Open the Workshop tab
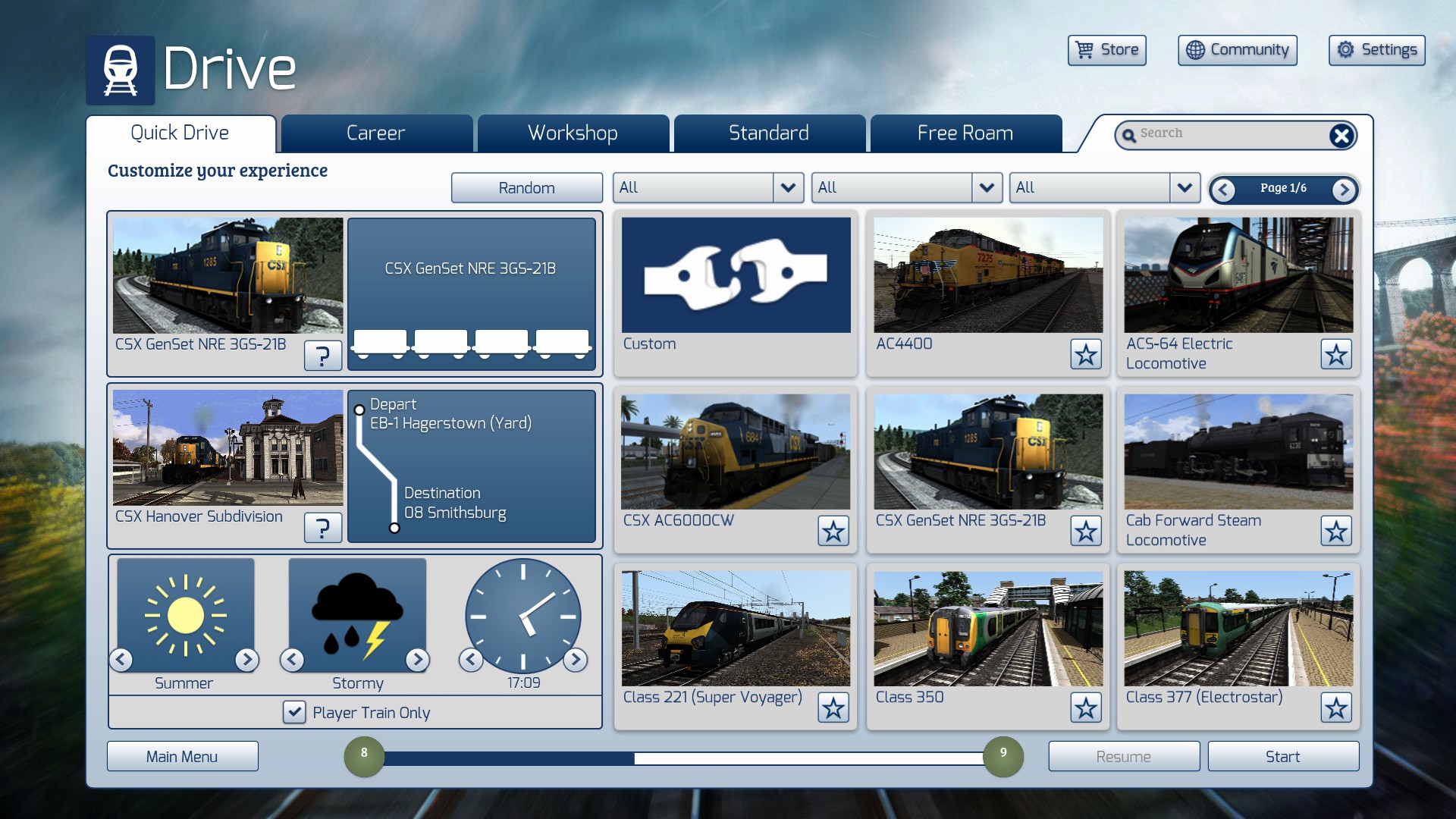 [x=573, y=133]
